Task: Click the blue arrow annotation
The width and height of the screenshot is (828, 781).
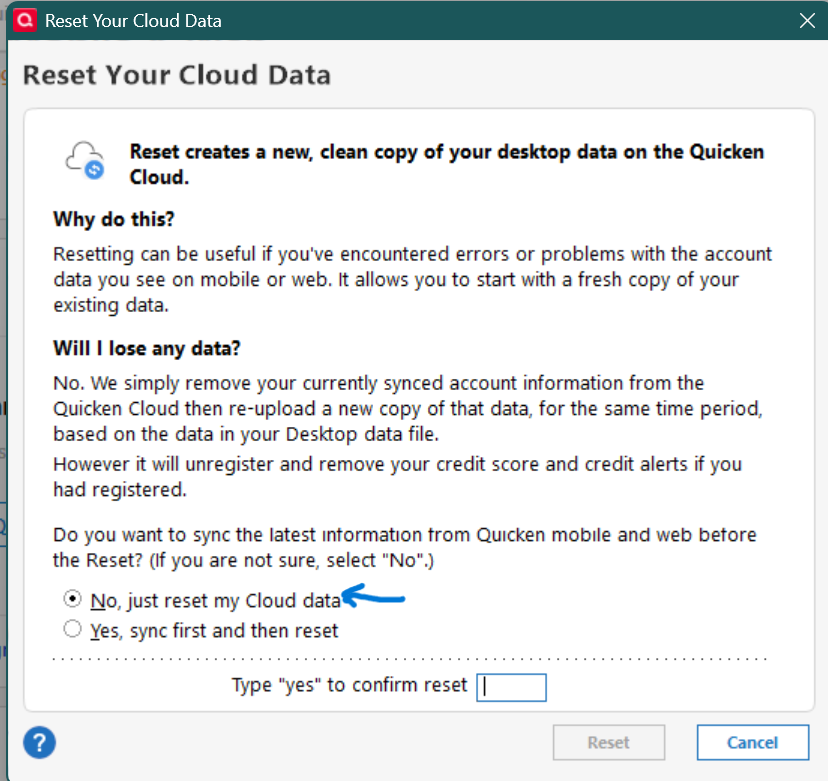Action: coord(374,599)
